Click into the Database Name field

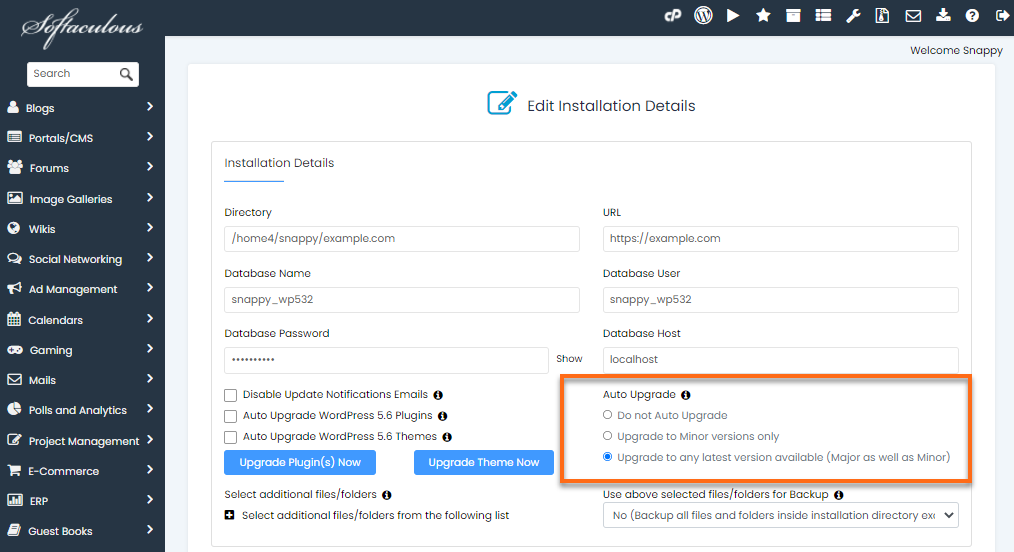pyautogui.click(x=402, y=300)
